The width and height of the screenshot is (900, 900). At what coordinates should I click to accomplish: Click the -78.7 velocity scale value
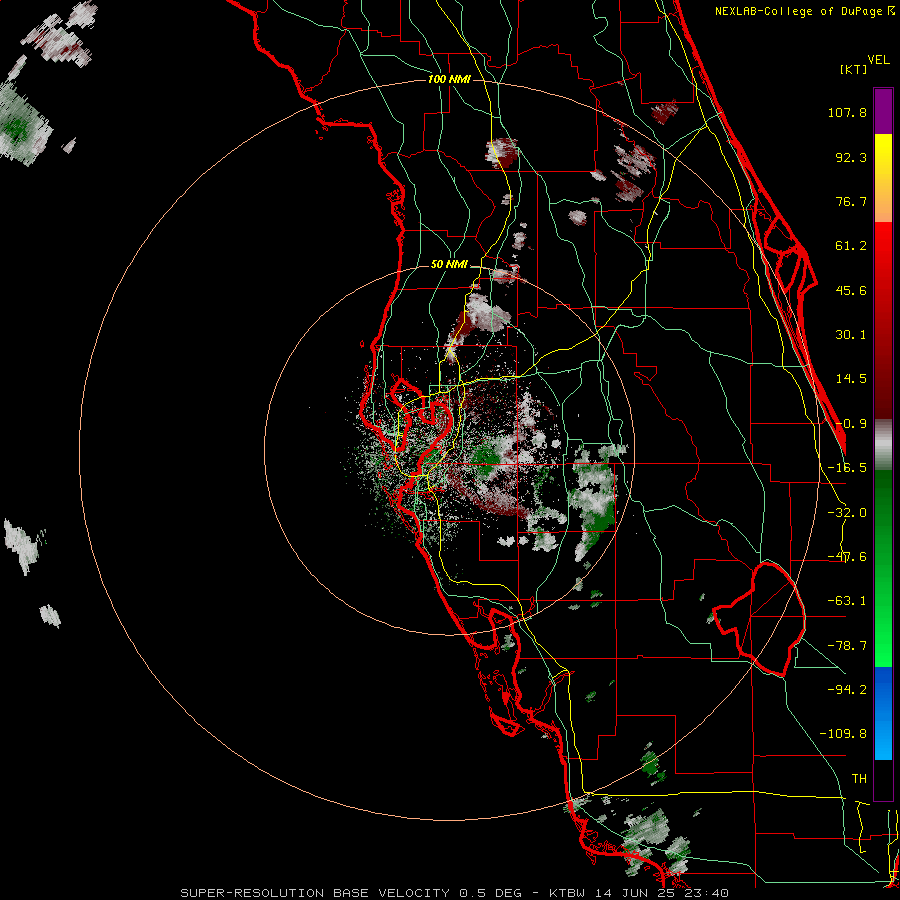[x=847, y=646]
